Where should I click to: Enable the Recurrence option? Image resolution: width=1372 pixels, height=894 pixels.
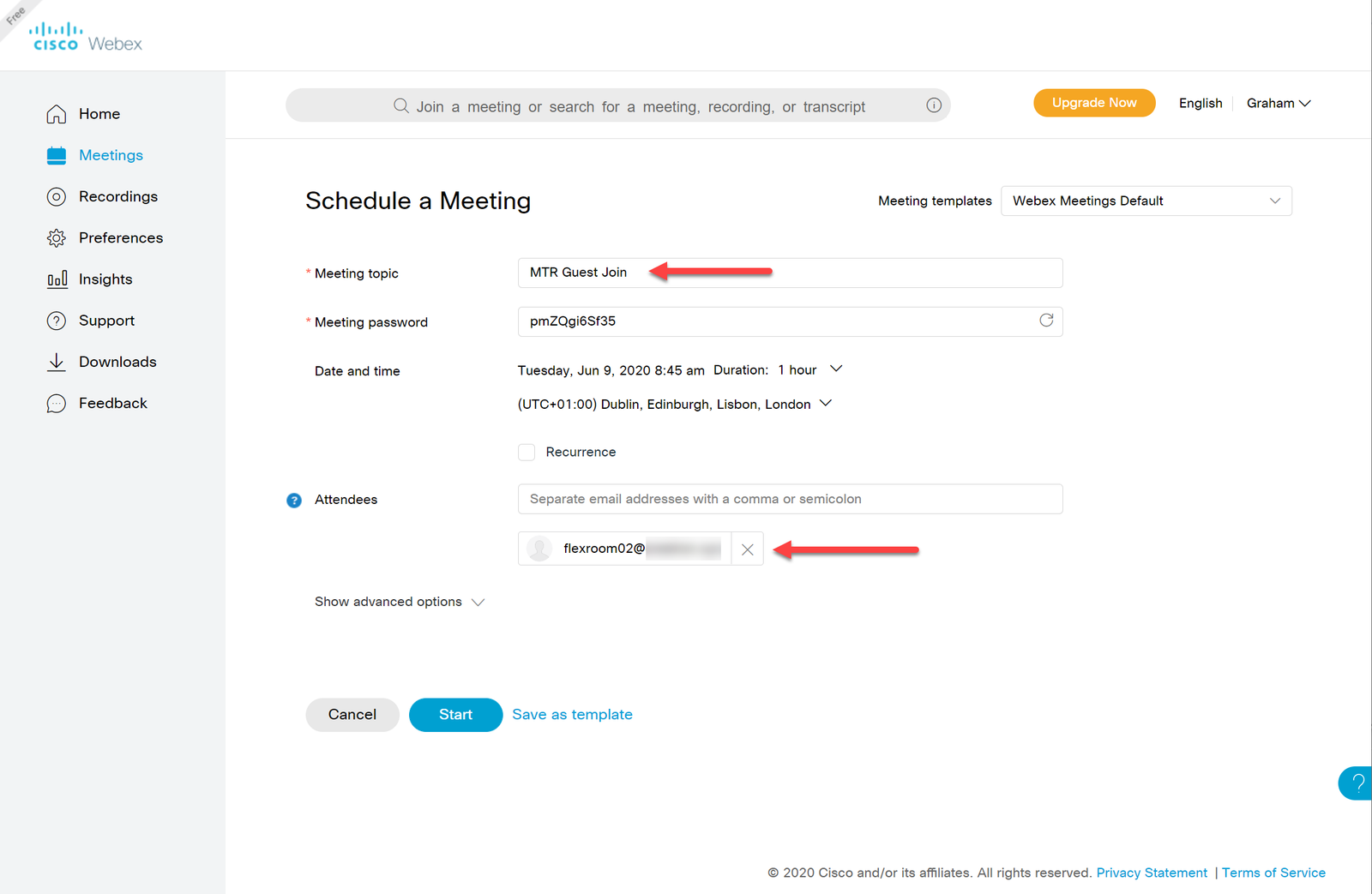tap(526, 452)
